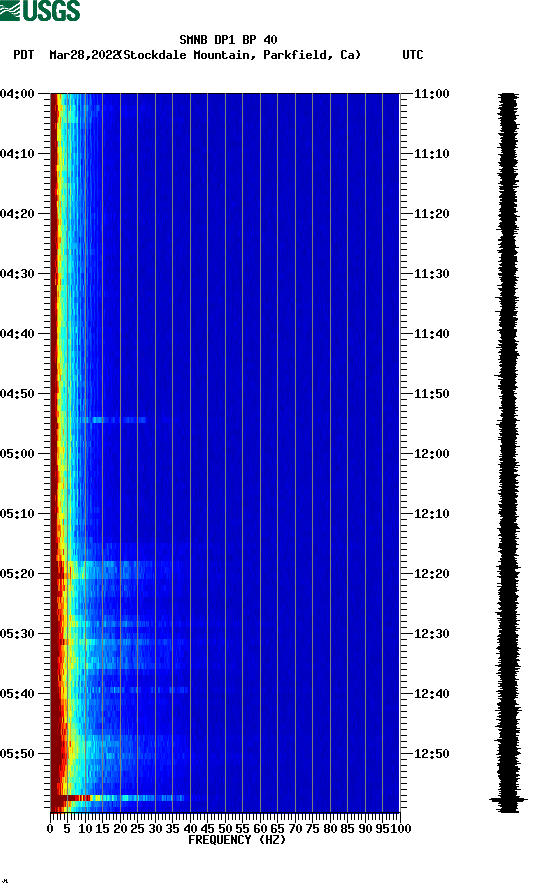Click the 05:00 PDT time label

pyautogui.click(x=17, y=454)
